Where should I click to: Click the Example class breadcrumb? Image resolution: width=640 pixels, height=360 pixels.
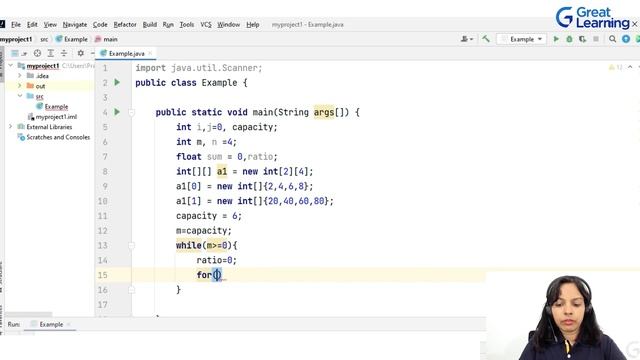tap(72, 39)
